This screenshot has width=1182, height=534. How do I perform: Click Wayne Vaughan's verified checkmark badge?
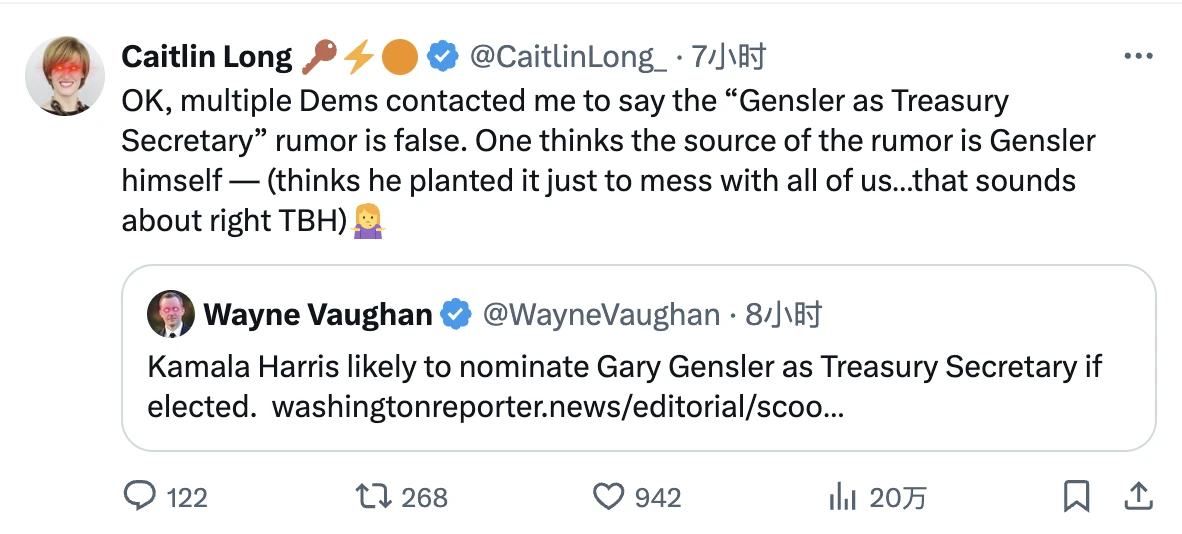click(457, 315)
